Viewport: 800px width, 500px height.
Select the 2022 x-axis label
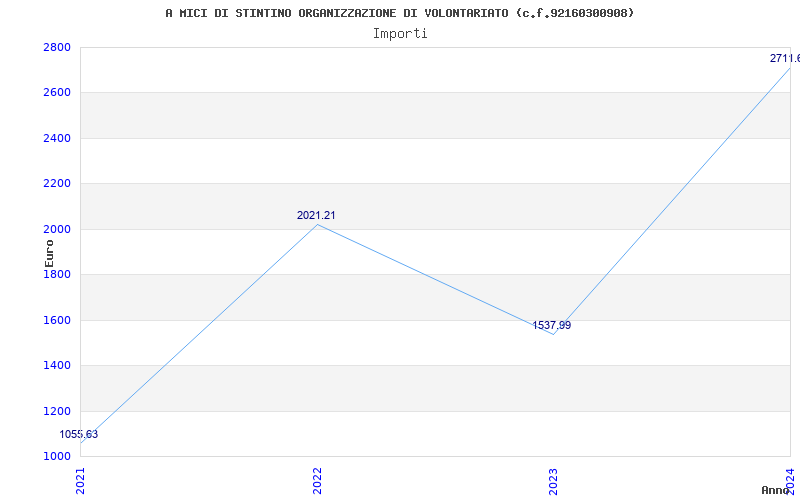pyautogui.click(x=317, y=481)
